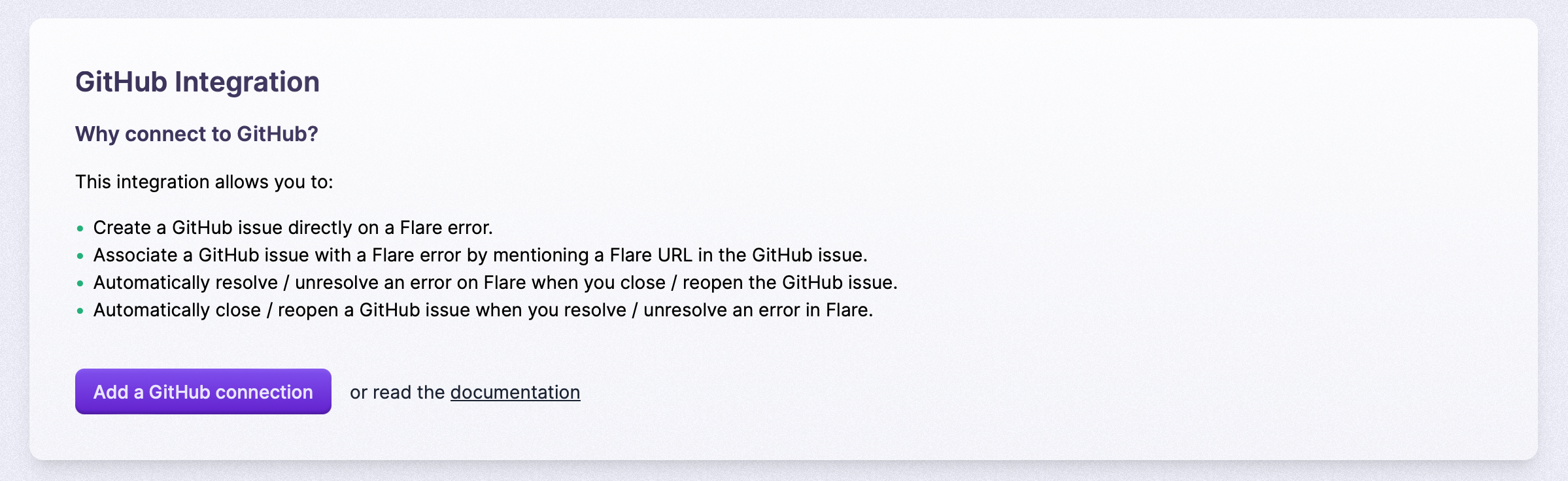Click 'on a Flare error.' in the first bullet
This screenshot has height=481, width=1568.
tap(425, 227)
